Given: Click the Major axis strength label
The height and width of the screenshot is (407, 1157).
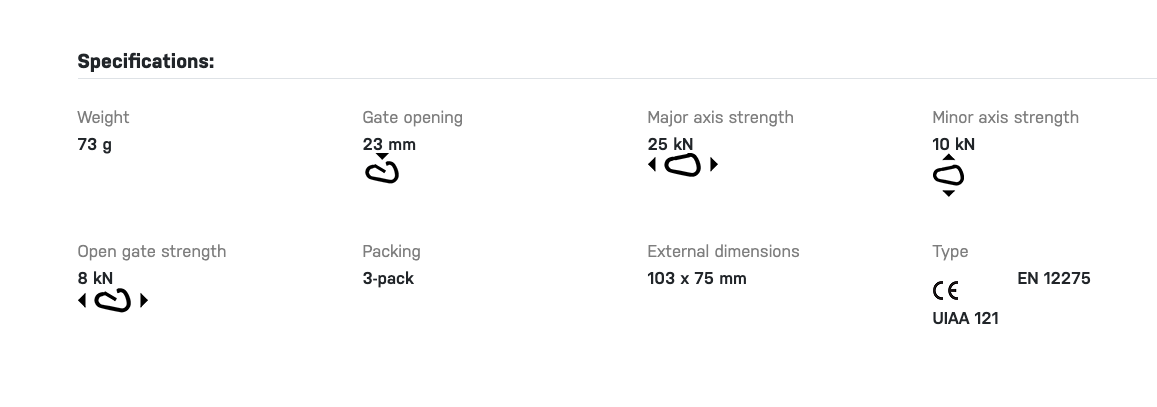Looking at the screenshot, I should [x=720, y=117].
